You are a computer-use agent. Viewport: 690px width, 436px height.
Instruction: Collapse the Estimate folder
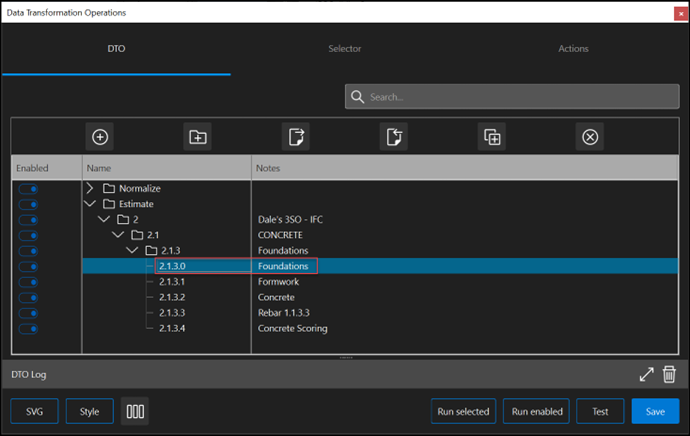coord(90,204)
